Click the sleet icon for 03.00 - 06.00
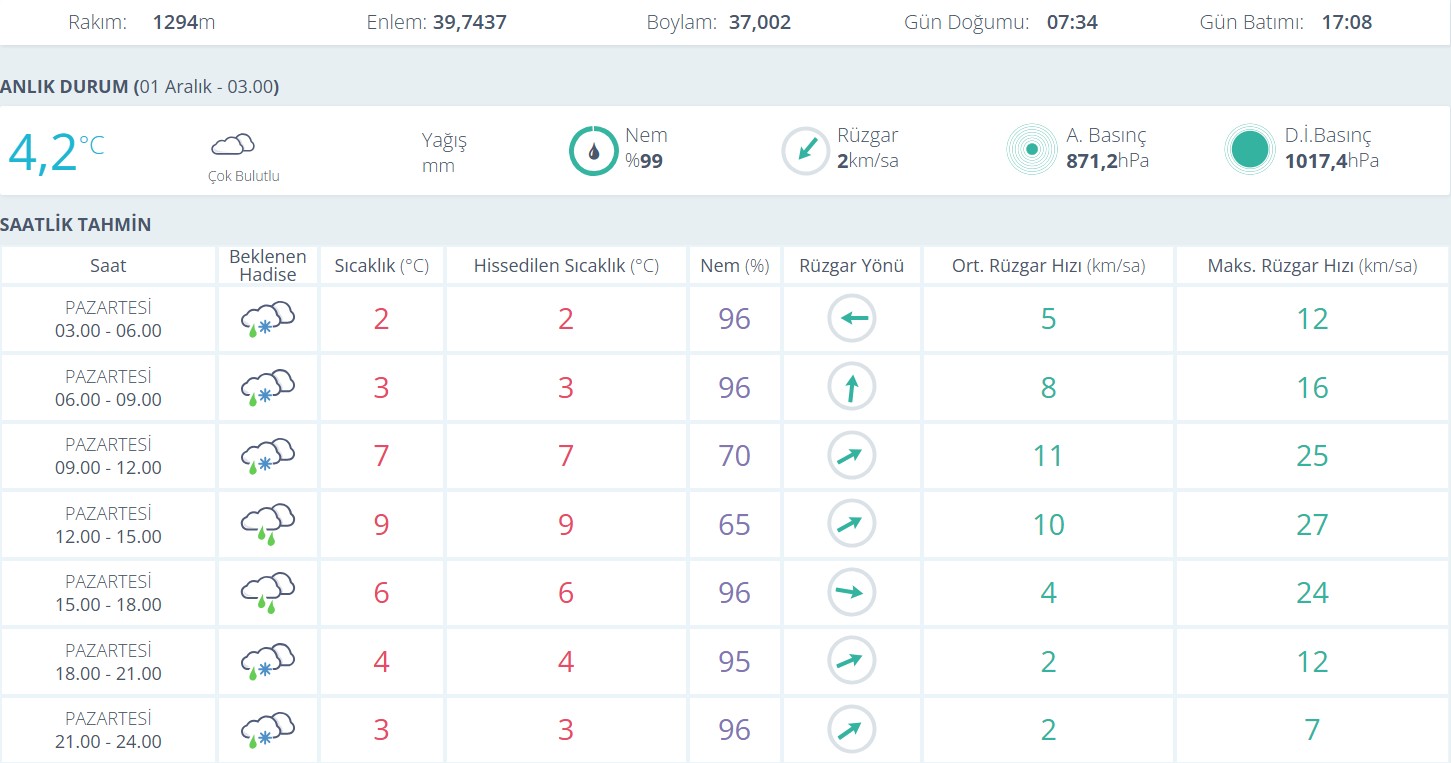The width and height of the screenshot is (1451, 763). point(267,320)
